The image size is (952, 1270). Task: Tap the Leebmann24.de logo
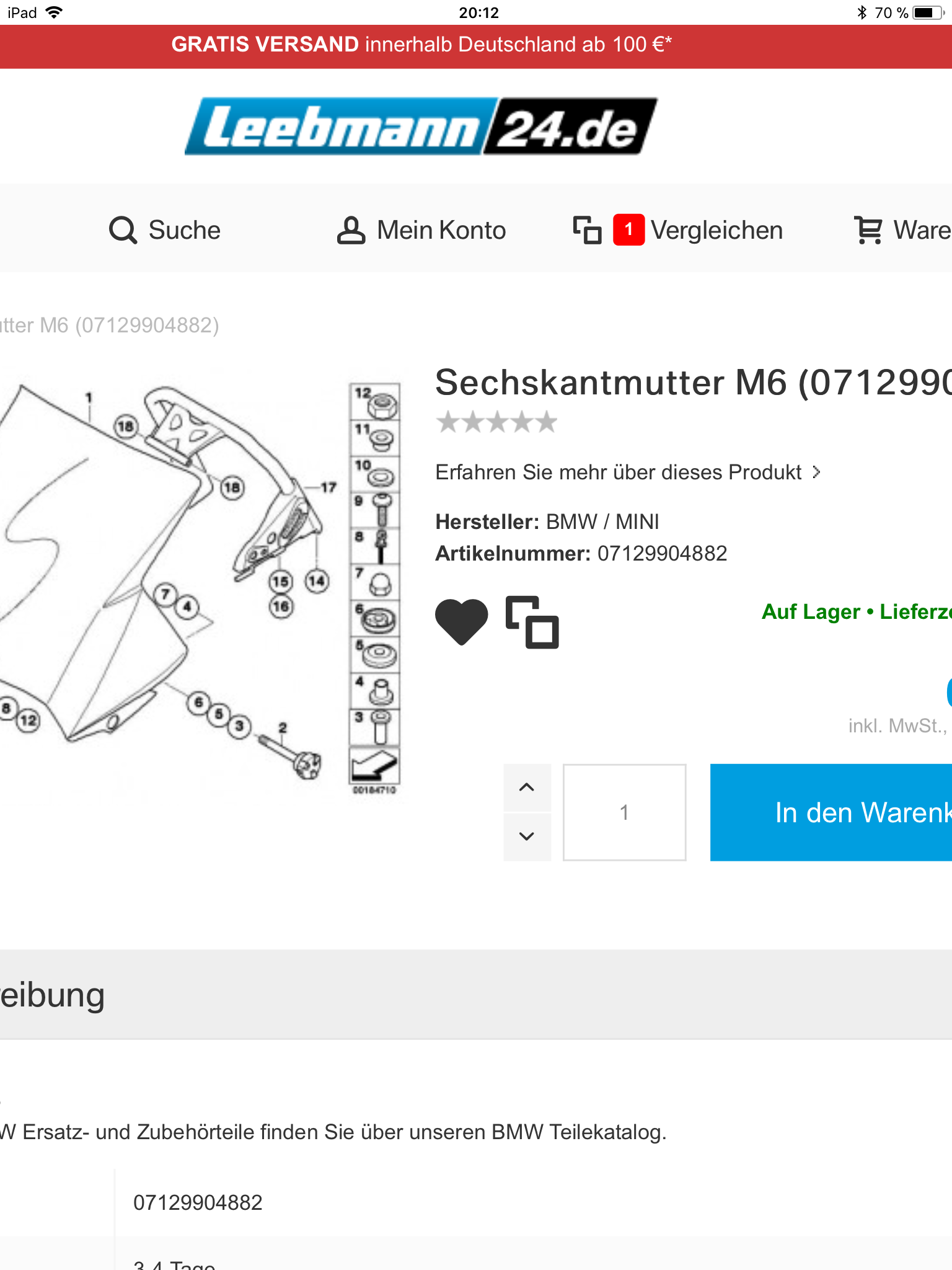[x=421, y=126]
